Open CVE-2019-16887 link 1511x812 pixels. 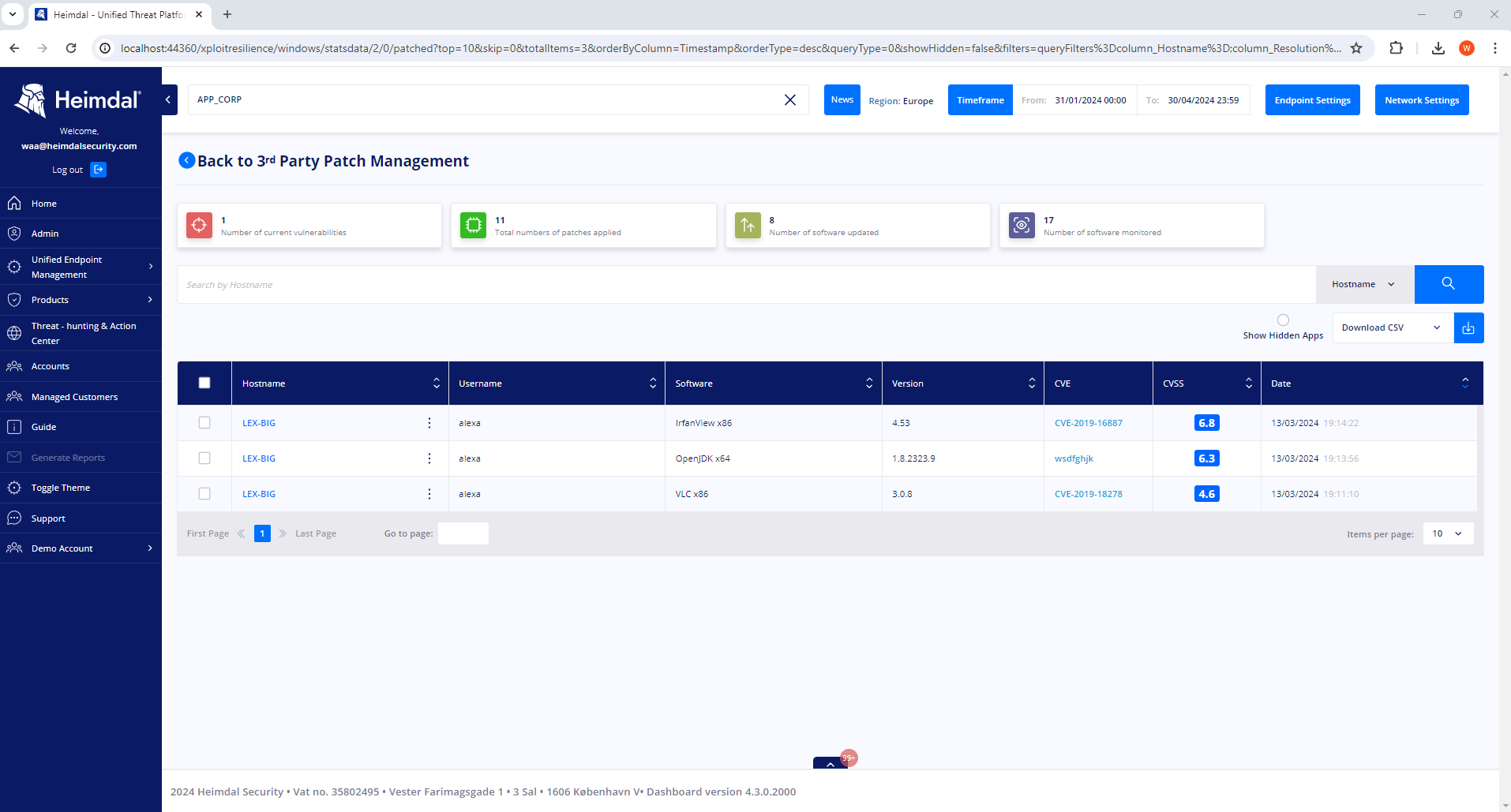point(1088,423)
